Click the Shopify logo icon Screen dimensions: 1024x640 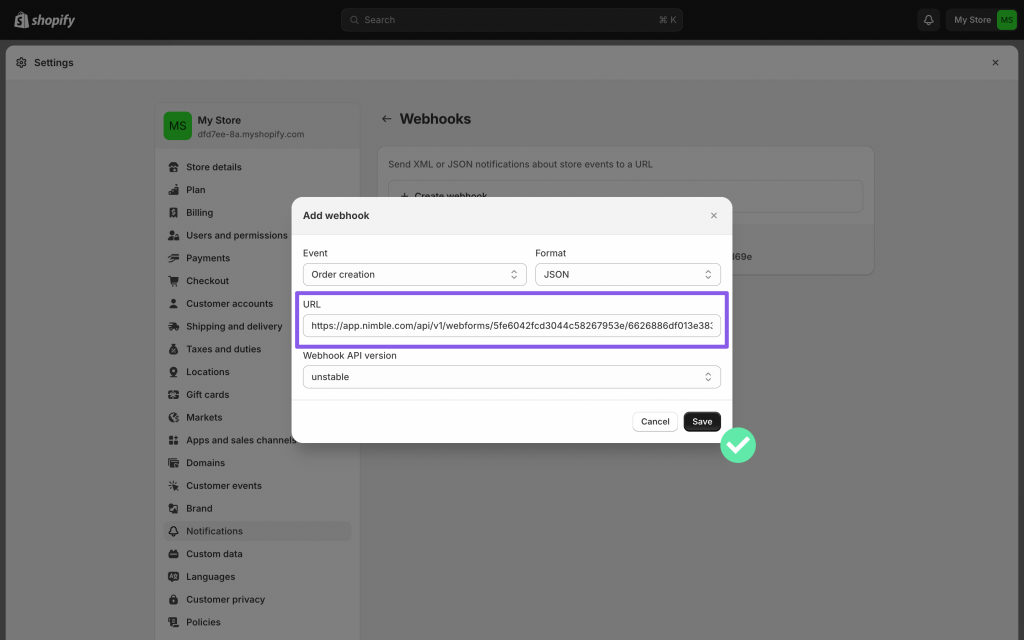click(x=21, y=20)
